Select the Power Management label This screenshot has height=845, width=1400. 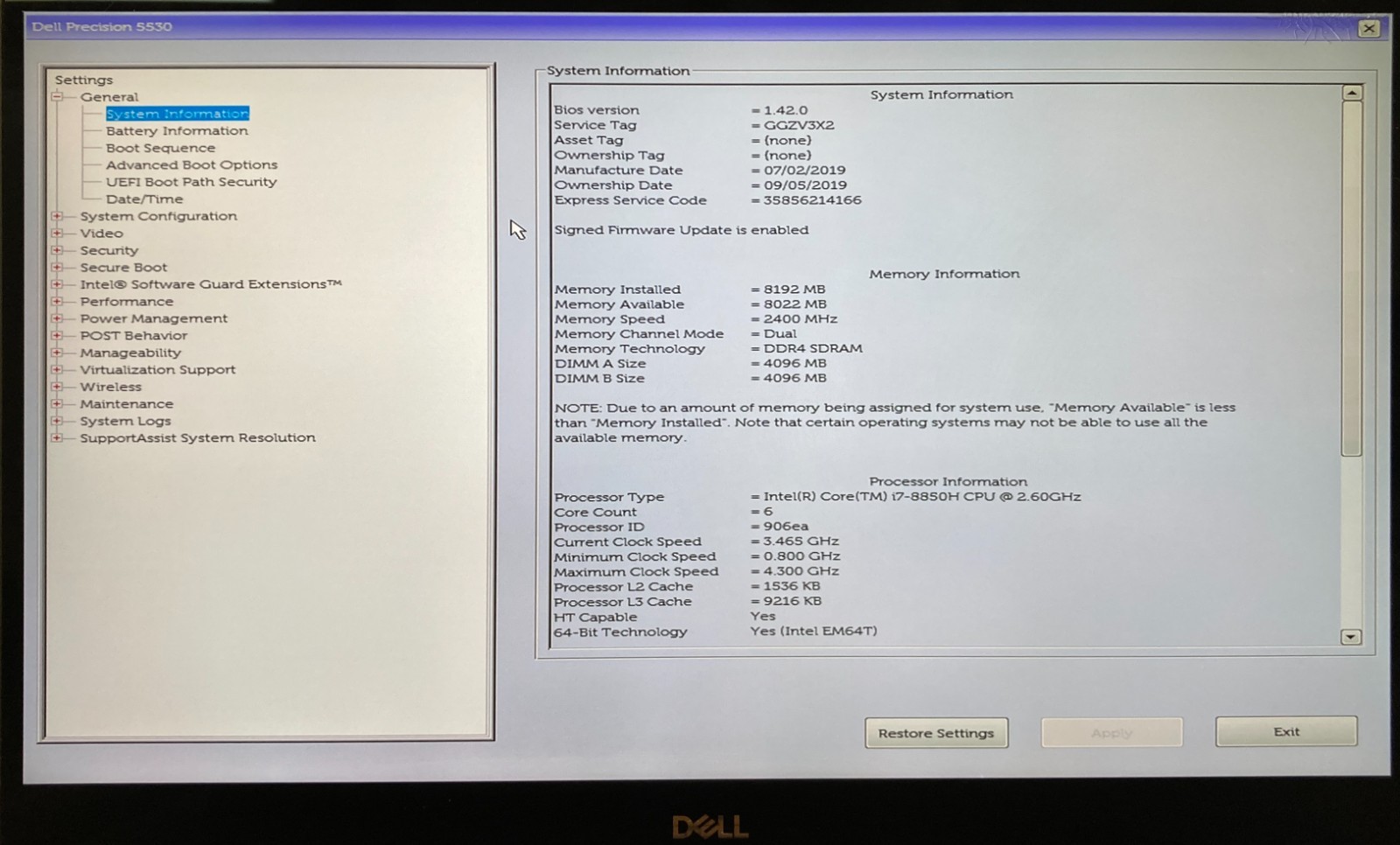tap(154, 318)
